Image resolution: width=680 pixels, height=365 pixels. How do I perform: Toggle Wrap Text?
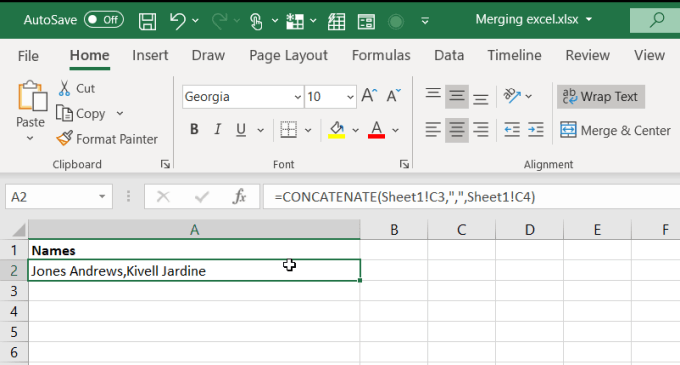601,96
